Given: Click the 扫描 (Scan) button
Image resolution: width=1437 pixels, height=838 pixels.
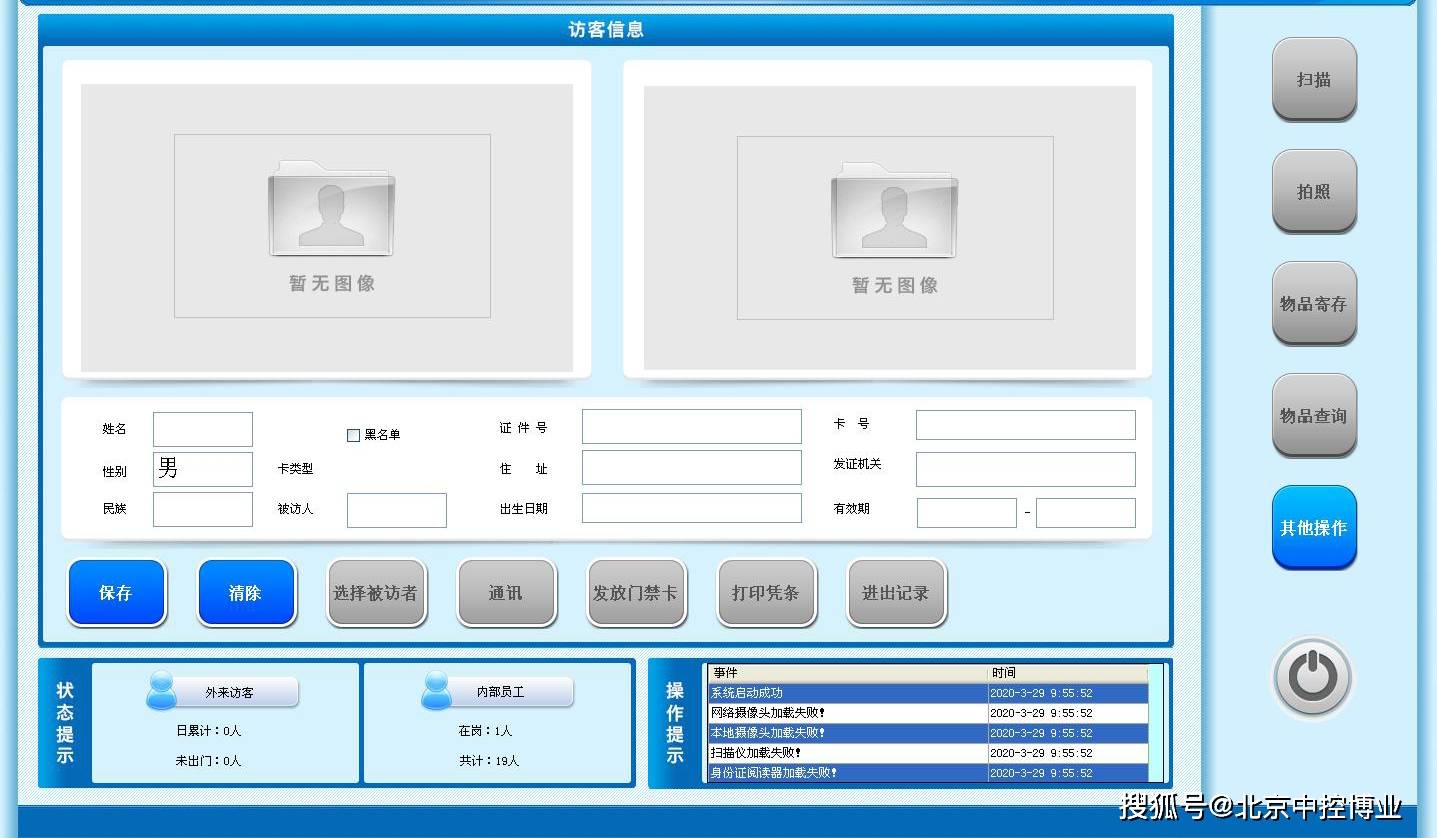Looking at the screenshot, I should point(1313,79).
